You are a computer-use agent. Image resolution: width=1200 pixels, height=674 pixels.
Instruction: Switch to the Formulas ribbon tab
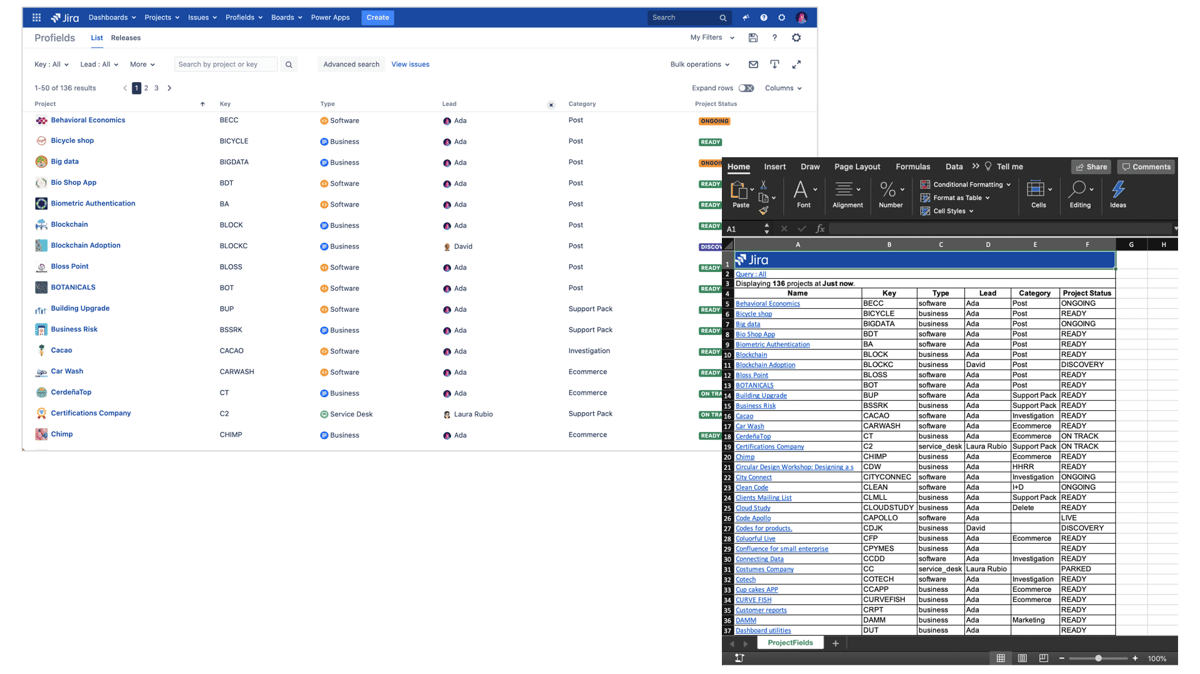[913, 166]
